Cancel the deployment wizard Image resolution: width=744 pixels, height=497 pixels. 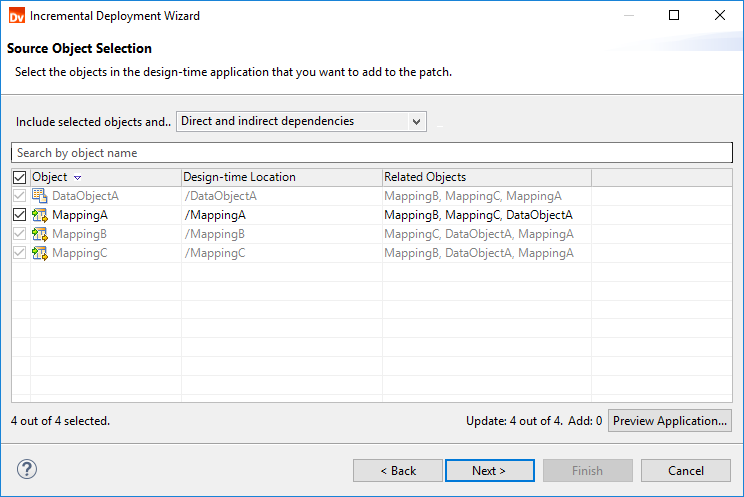(686, 470)
